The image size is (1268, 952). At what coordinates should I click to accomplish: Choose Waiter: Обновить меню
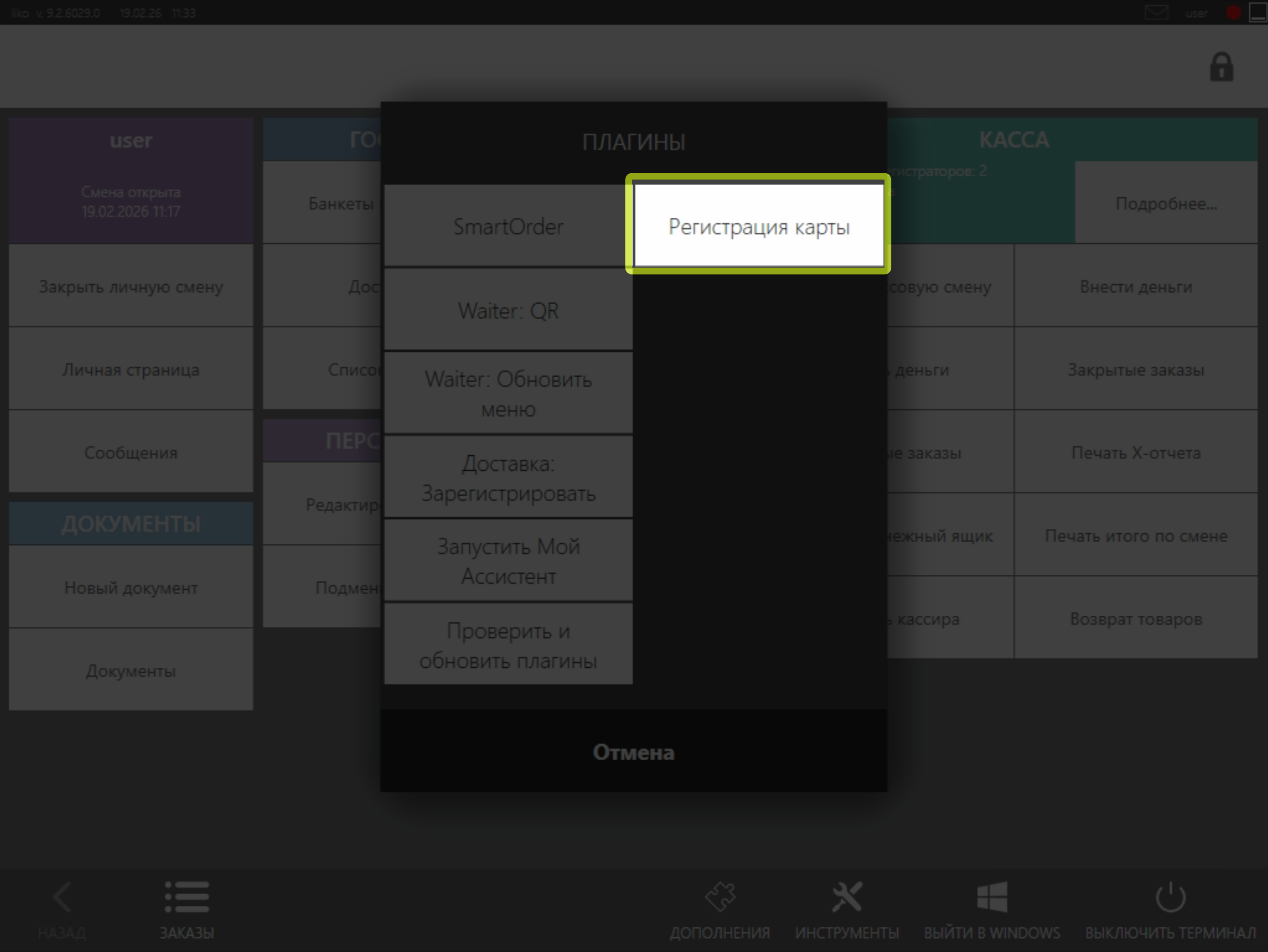tap(508, 394)
